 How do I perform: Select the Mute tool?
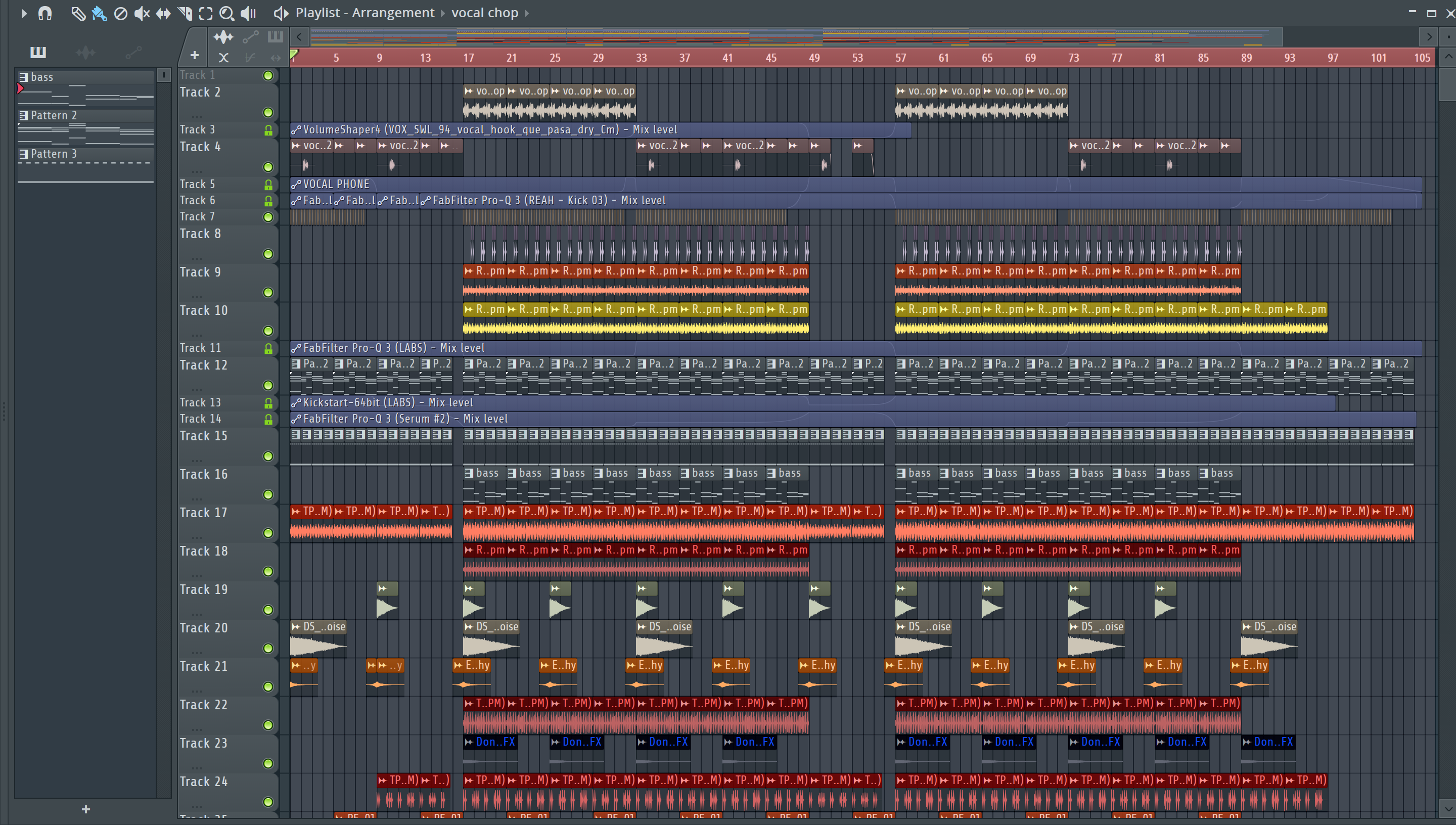(x=142, y=13)
